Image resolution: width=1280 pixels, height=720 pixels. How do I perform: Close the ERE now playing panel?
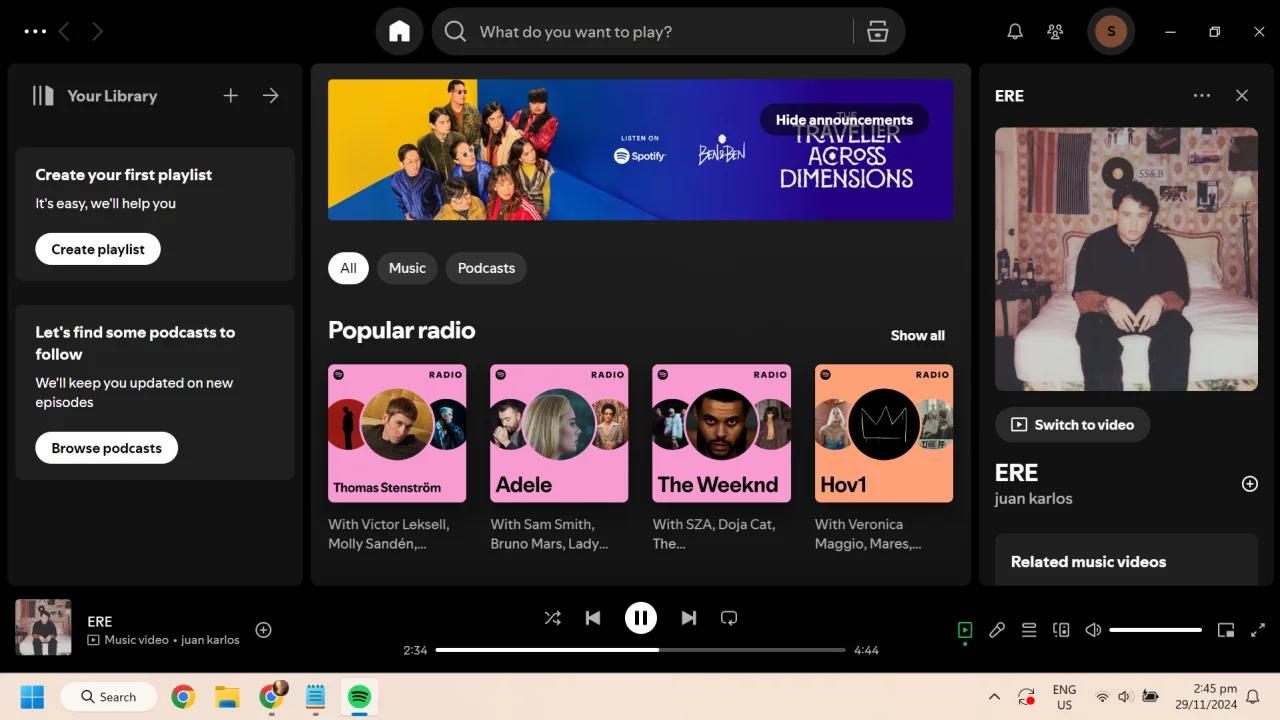click(x=1242, y=96)
